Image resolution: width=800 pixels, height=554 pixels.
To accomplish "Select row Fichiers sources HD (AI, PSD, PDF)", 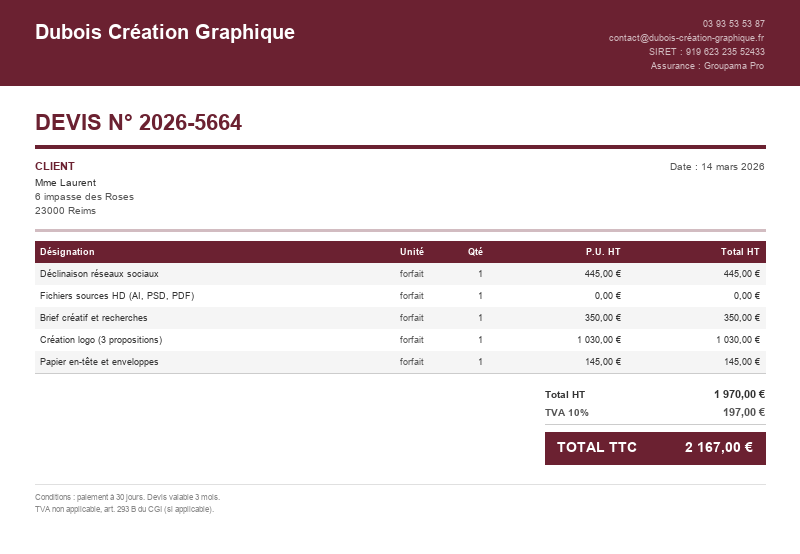I will click(x=401, y=296).
